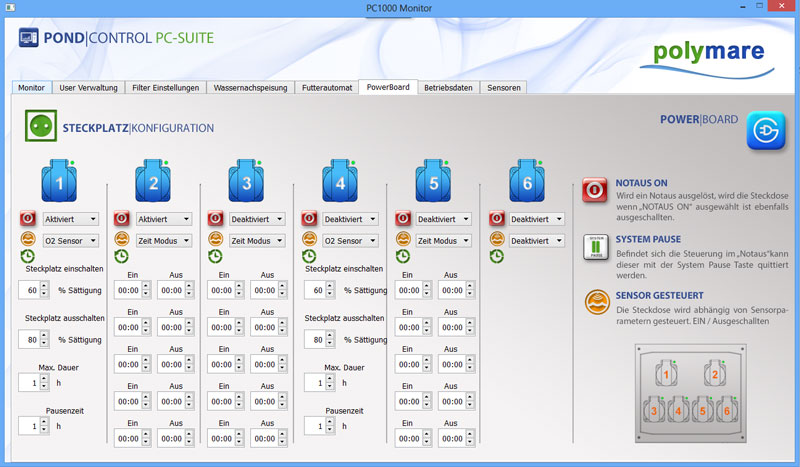The height and width of the screenshot is (467, 800).
Task: Switch to the Futterautomat tab
Action: [x=327, y=88]
